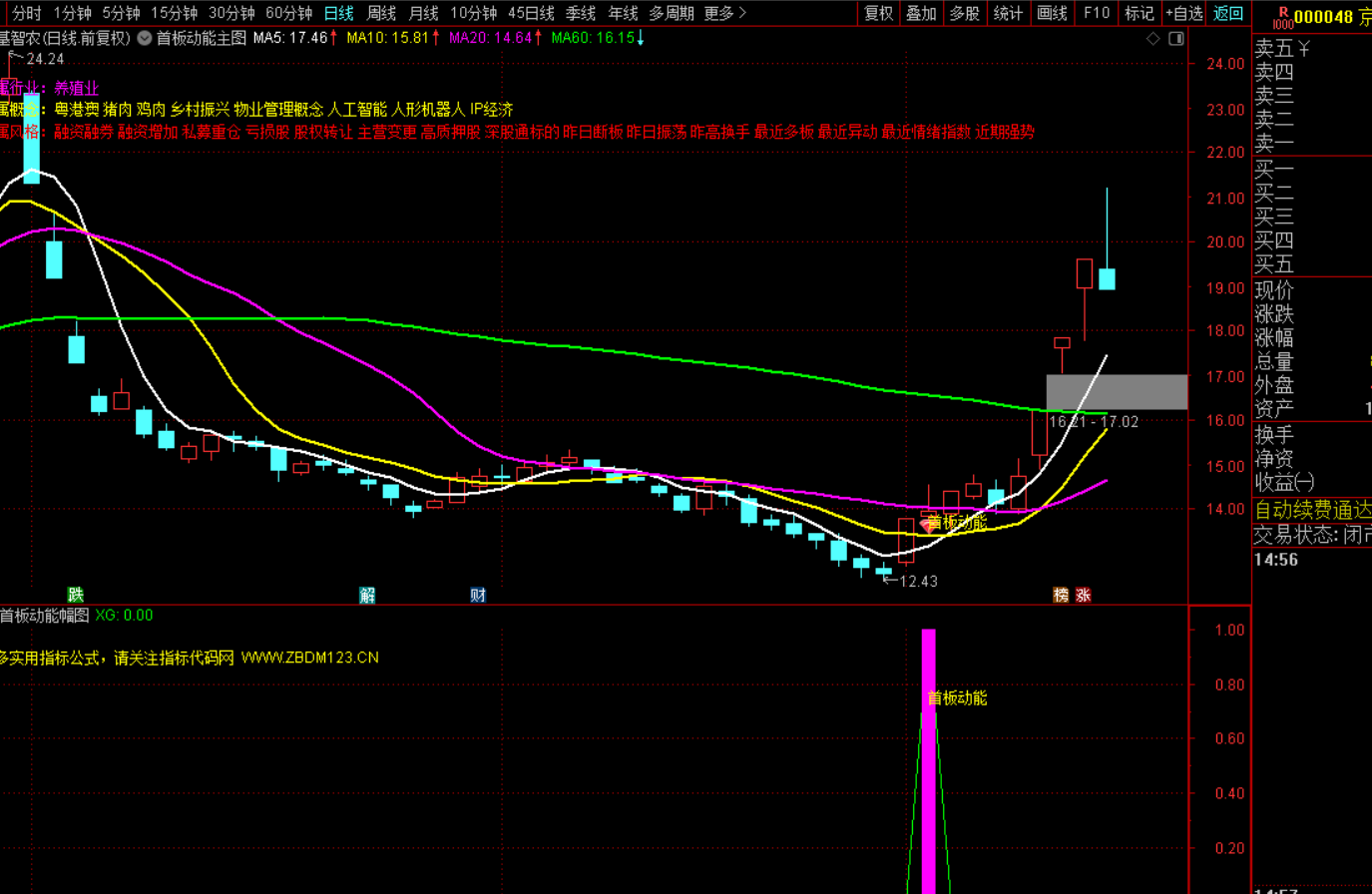The height and width of the screenshot is (894, 1372).
Task: Click the green 跌 event marker icon
Action: coord(76,596)
